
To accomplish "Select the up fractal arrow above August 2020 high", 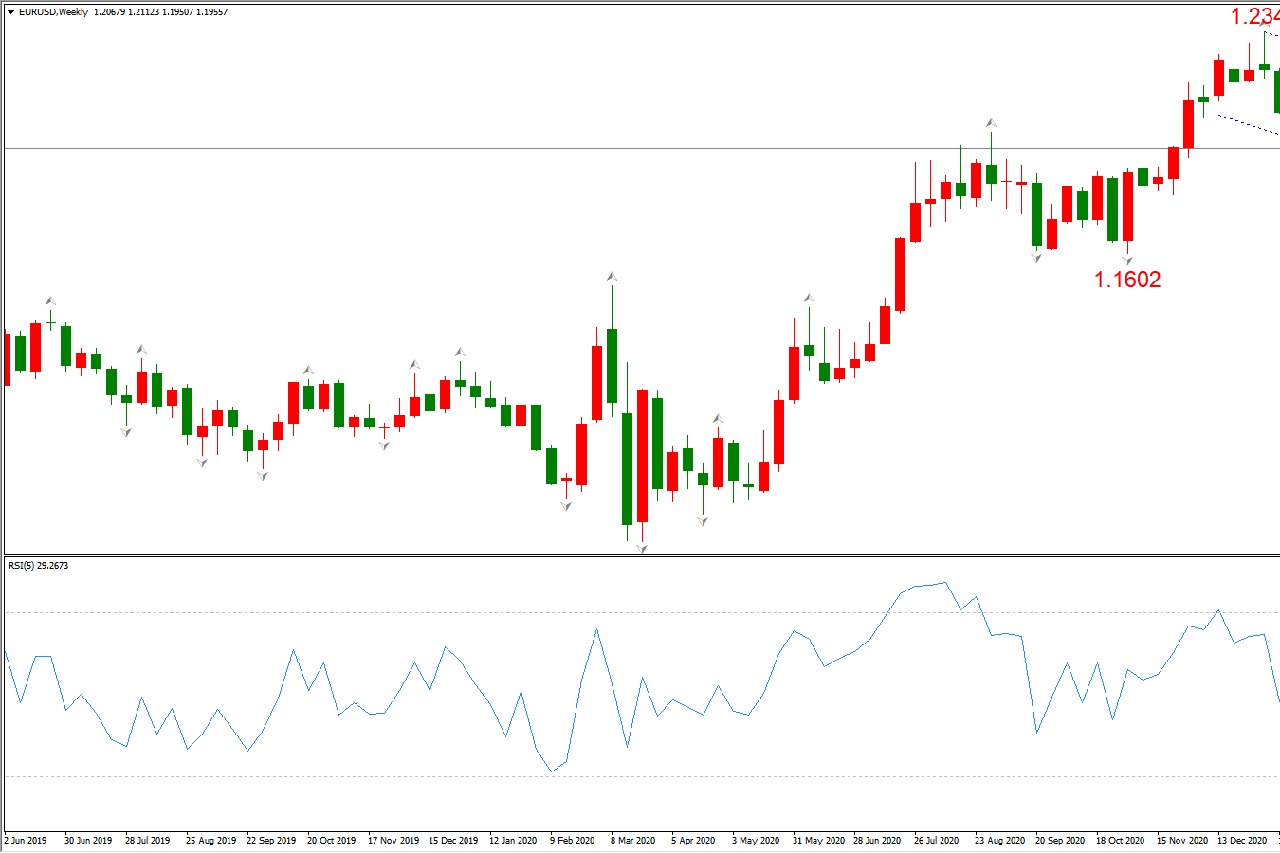I will [x=991, y=122].
